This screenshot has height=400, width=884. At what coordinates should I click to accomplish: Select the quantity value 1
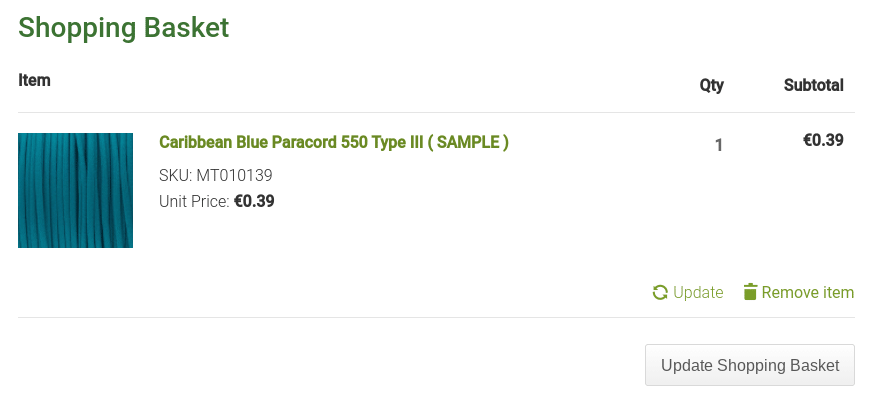(718, 145)
